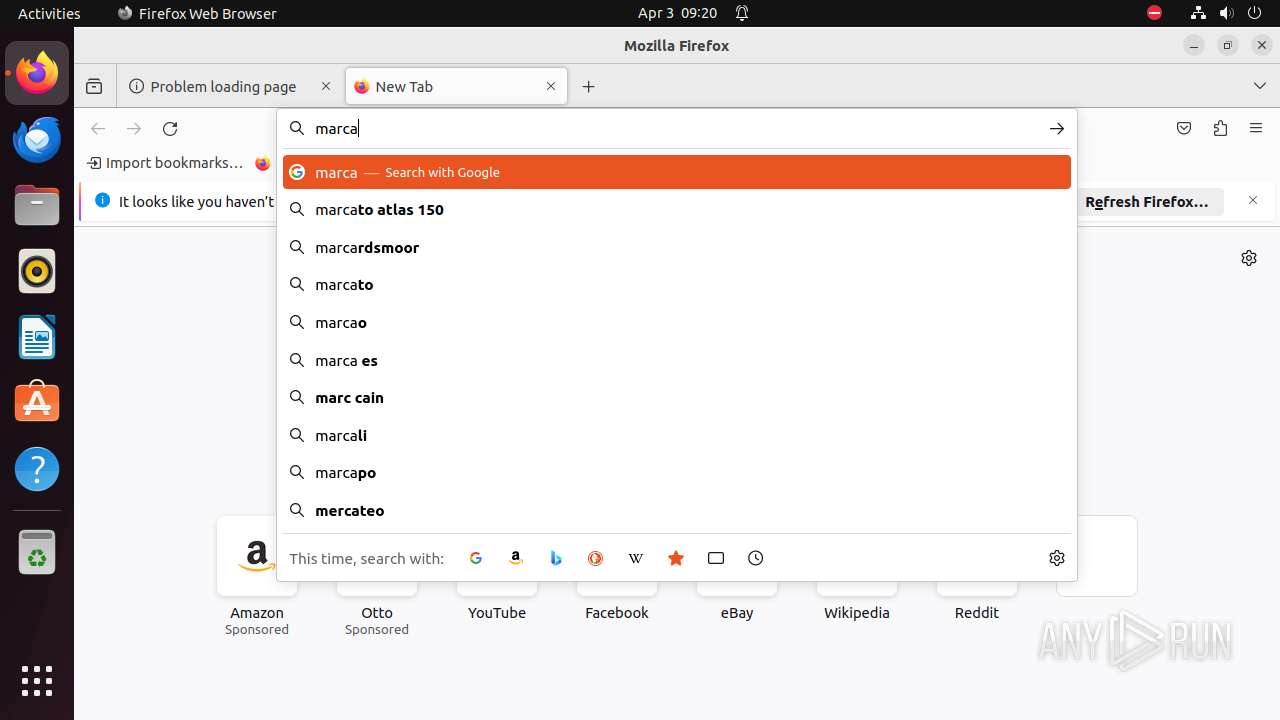The height and width of the screenshot is (720, 1280).
Task: Choose suggestion 'marcapo'
Action: [677, 473]
